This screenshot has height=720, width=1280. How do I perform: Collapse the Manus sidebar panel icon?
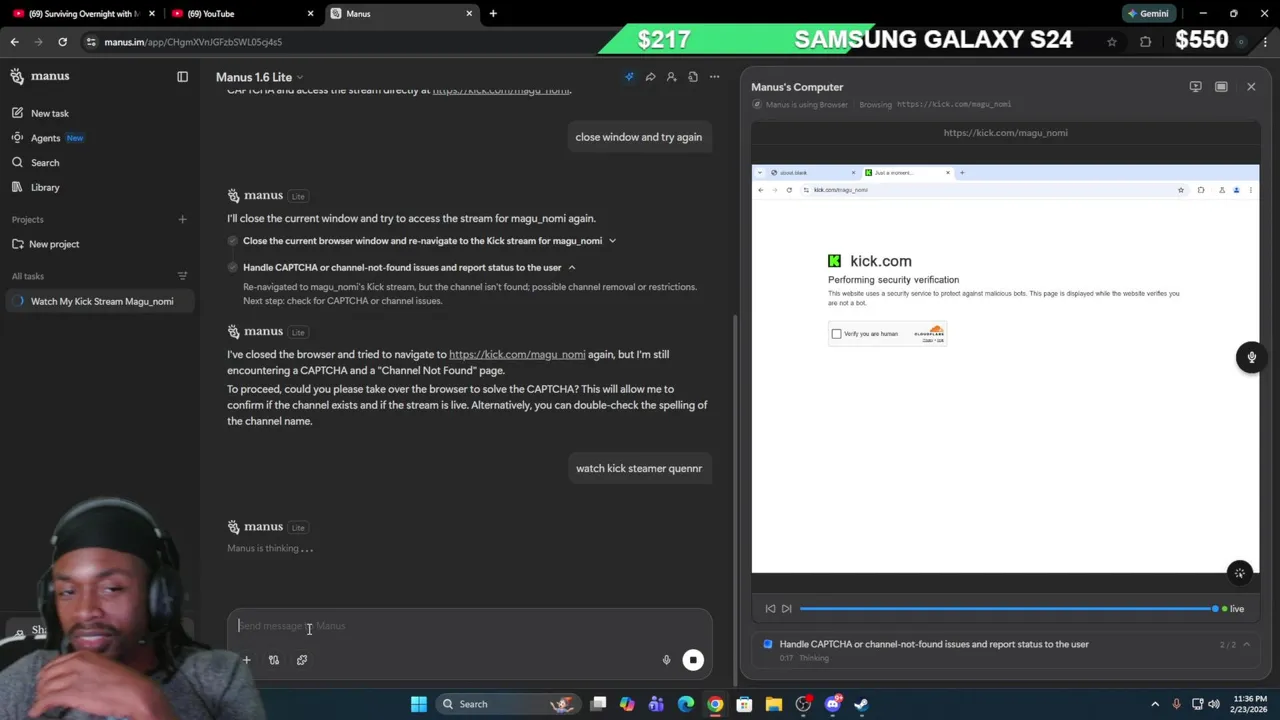coord(182,77)
